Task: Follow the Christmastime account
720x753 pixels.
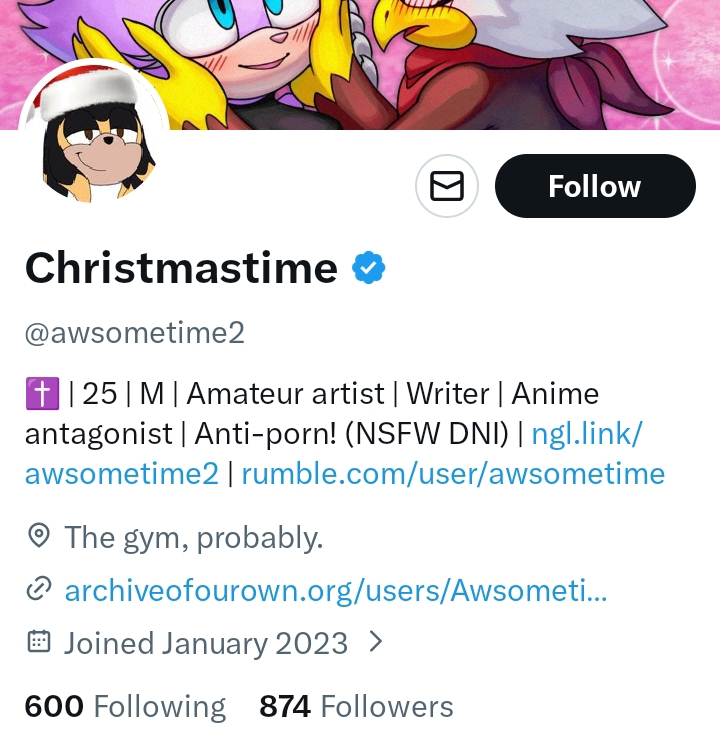Action: tap(594, 186)
